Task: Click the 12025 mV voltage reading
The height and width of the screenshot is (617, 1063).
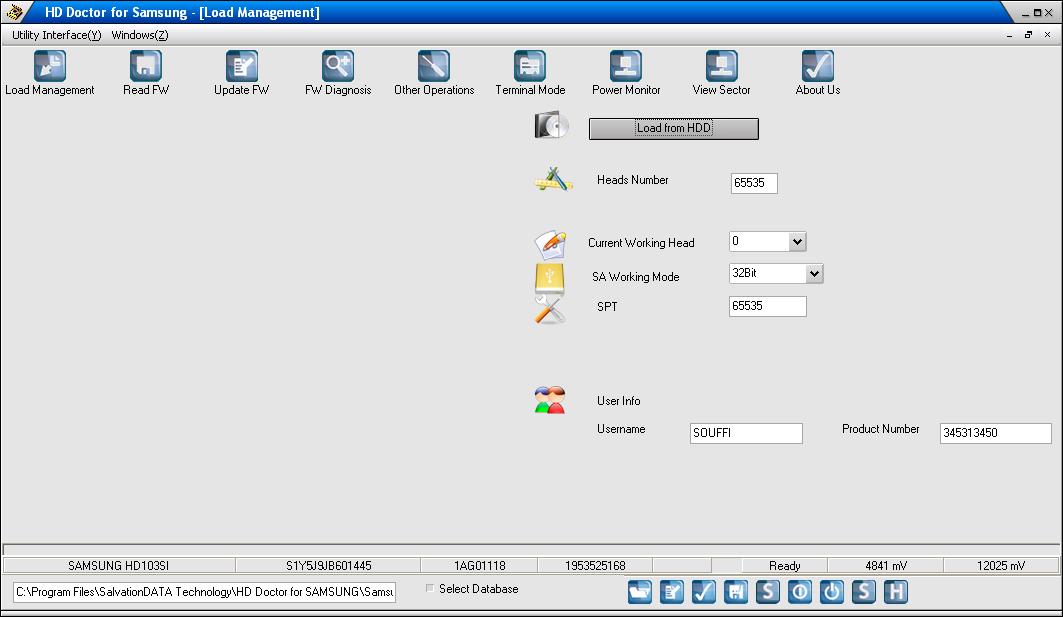Action: coord(1001,565)
